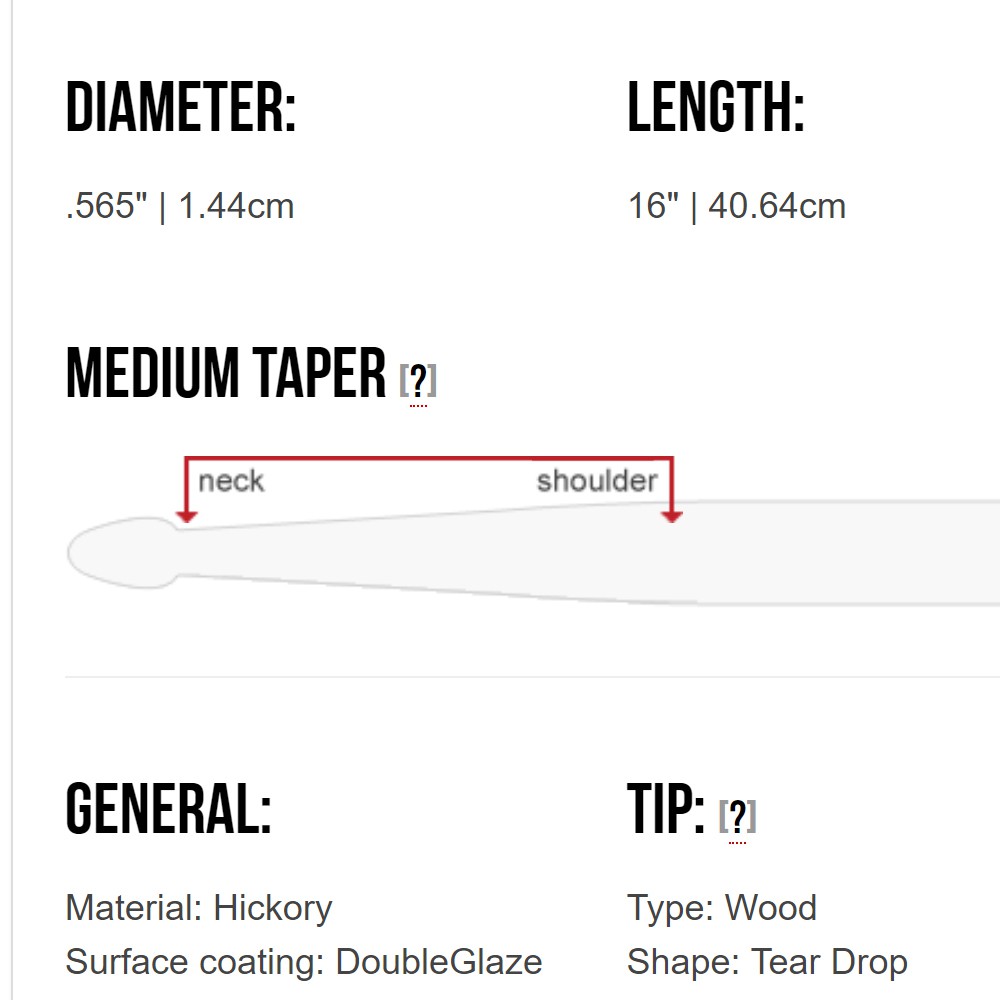Image resolution: width=1000 pixels, height=1000 pixels.
Task: Click the TIP heading text
Action: point(666,808)
